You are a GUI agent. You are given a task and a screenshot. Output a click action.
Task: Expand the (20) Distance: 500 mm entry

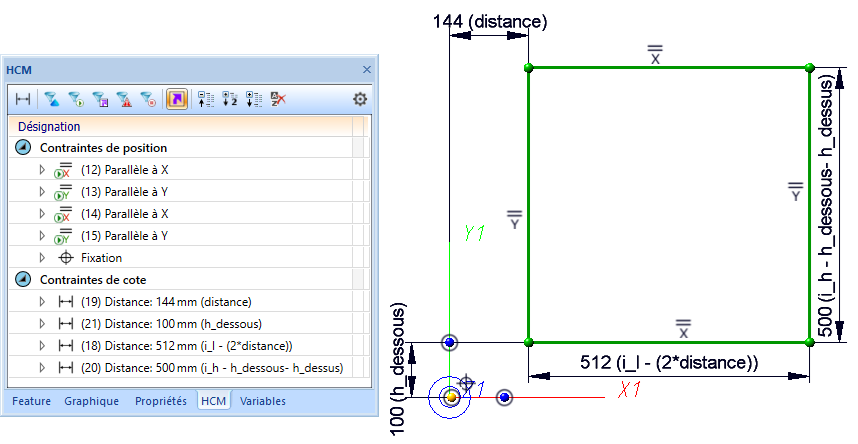pyautogui.click(x=42, y=368)
